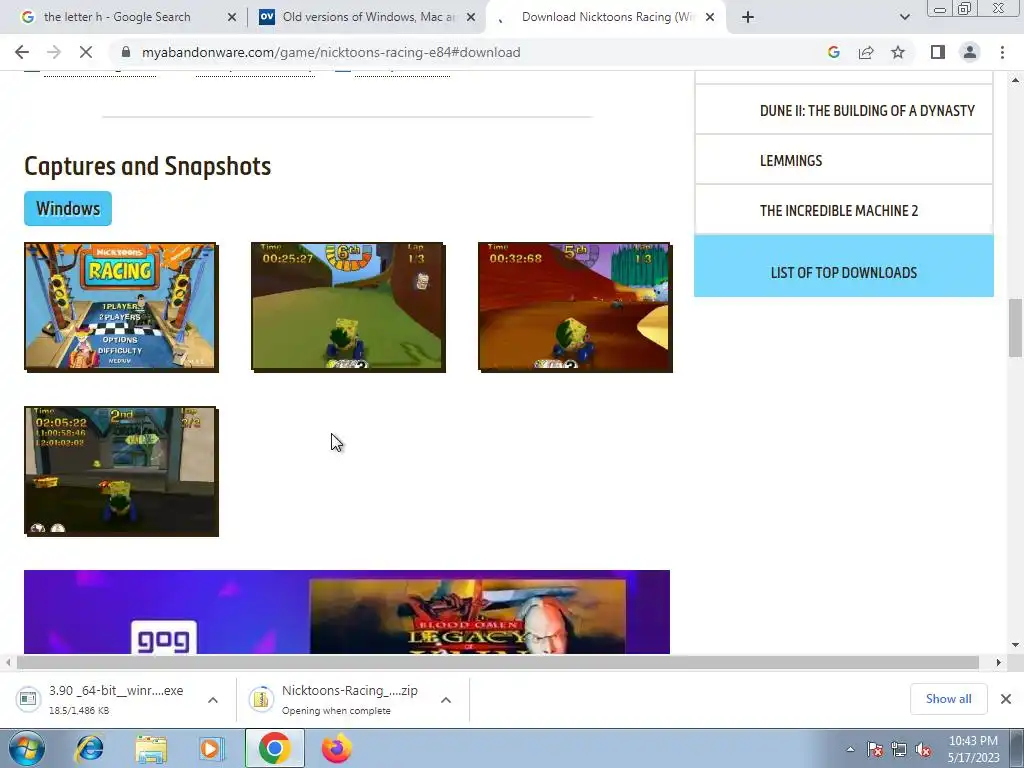Click the forward navigation arrow
The width and height of the screenshot is (1024, 768).
[x=54, y=52]
